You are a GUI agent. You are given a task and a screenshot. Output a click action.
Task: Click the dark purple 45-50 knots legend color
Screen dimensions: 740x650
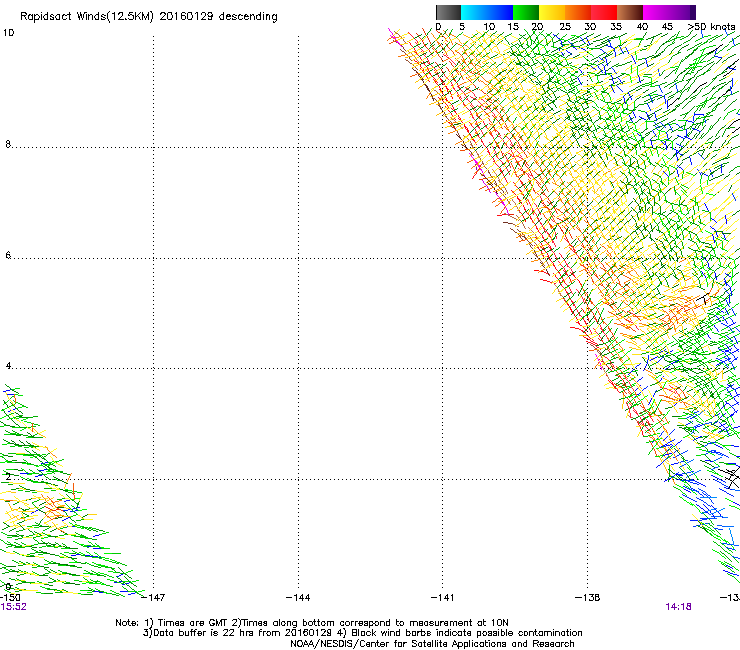(x=682, y=12)
